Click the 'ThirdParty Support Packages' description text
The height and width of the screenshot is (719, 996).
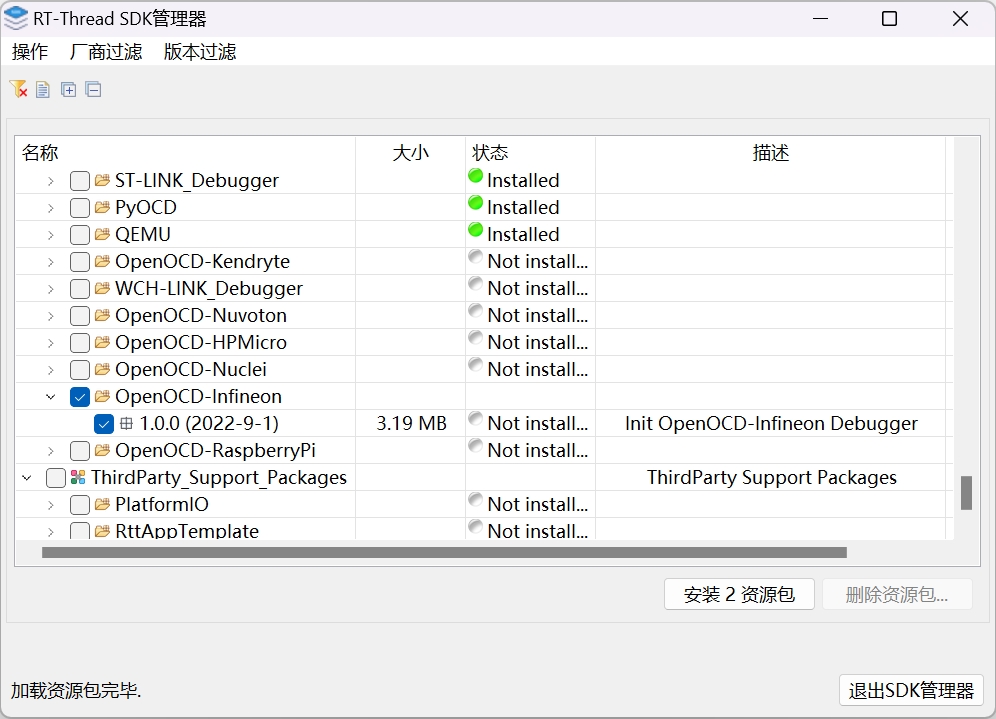point(772,477)
